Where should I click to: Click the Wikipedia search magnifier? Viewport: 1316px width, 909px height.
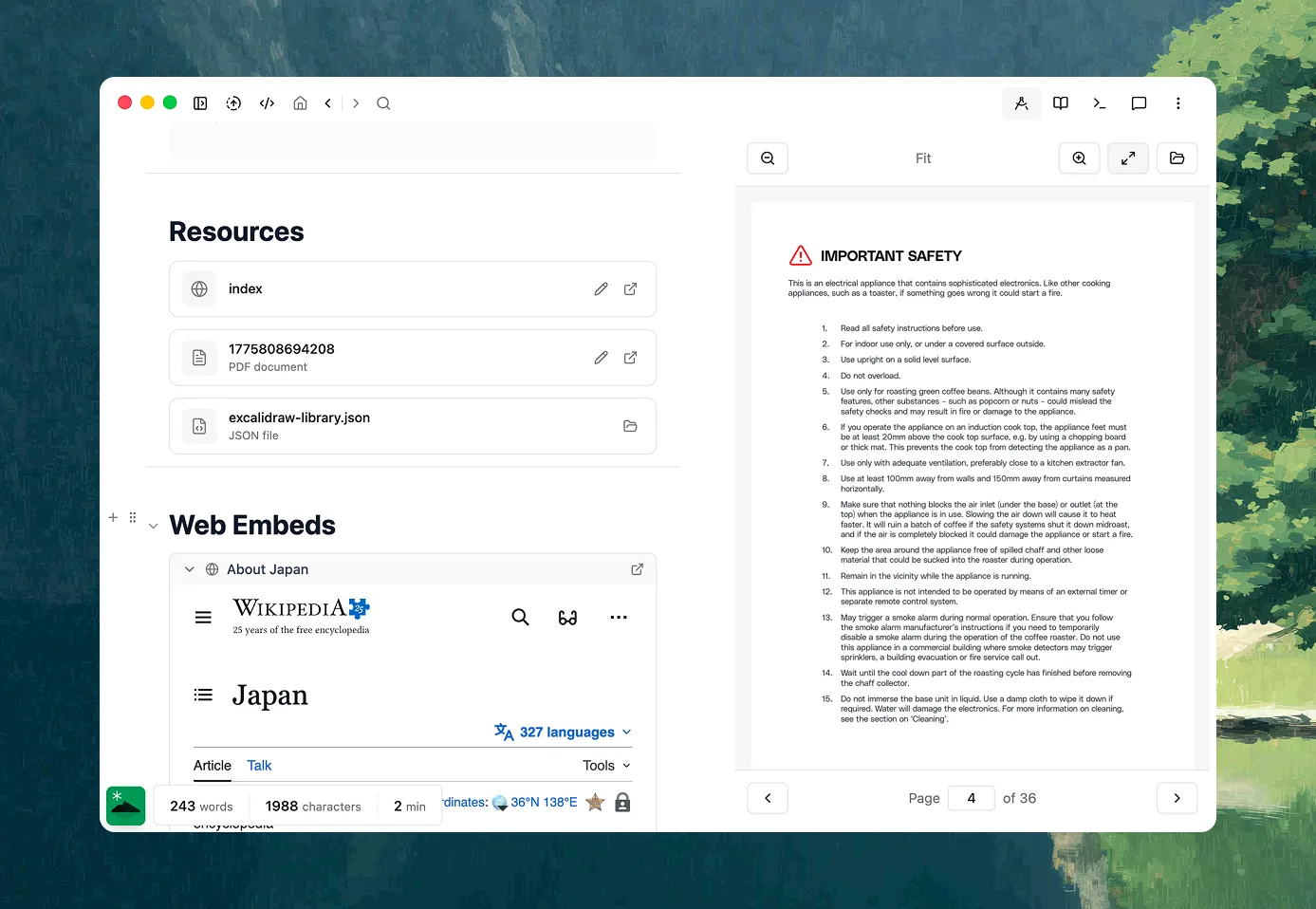pos(520,618)
